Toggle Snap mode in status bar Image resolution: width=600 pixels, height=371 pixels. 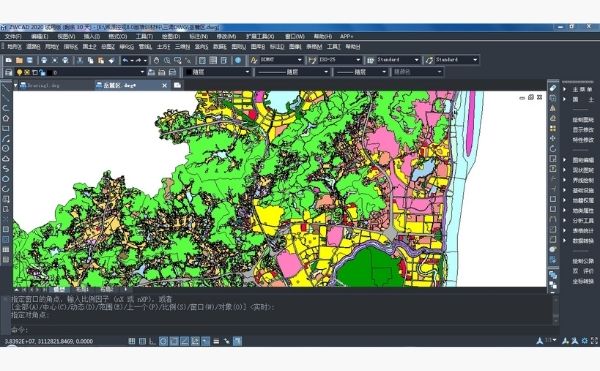click(x=132, y=341)
